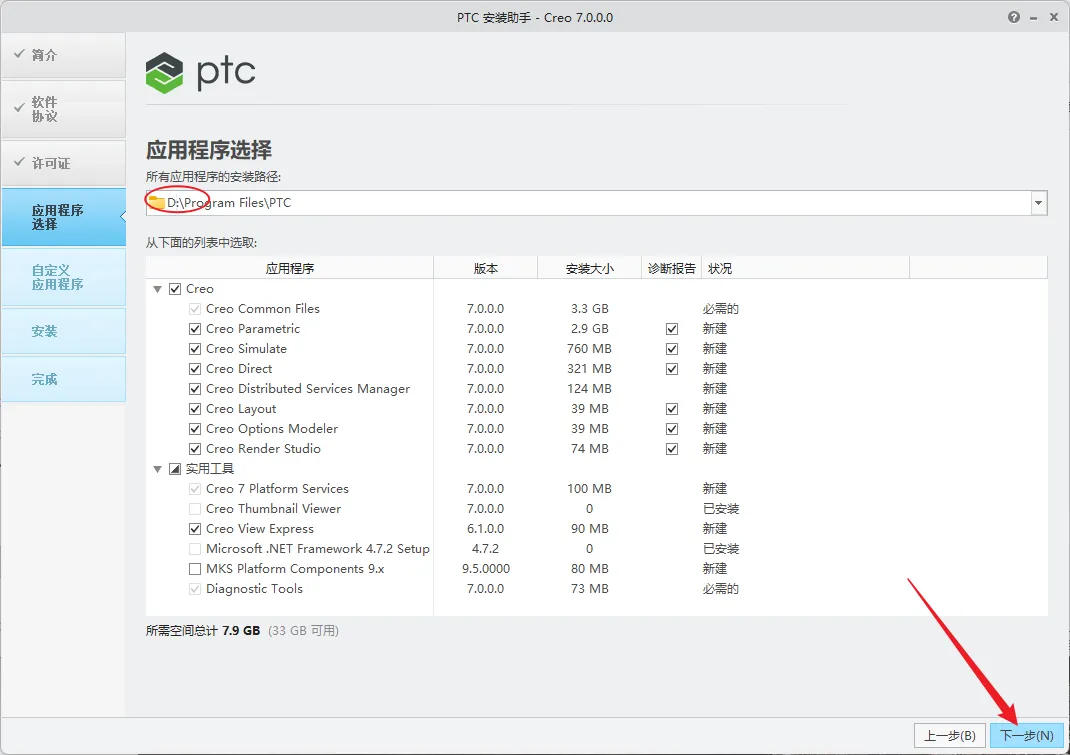Go to the 许可证 step
Screen dimensions: 1070x755
(x=63, y=163)
